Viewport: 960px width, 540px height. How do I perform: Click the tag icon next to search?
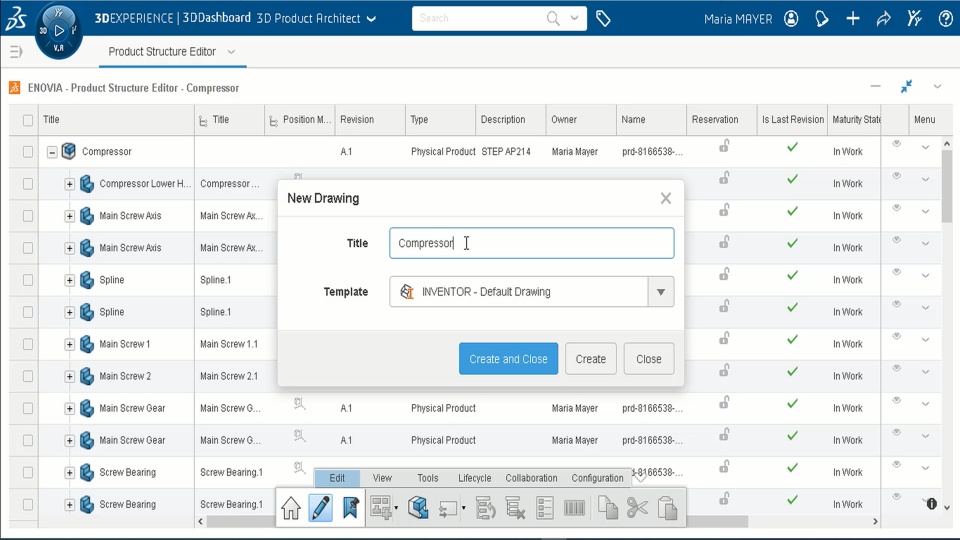(x=603, y=19)
